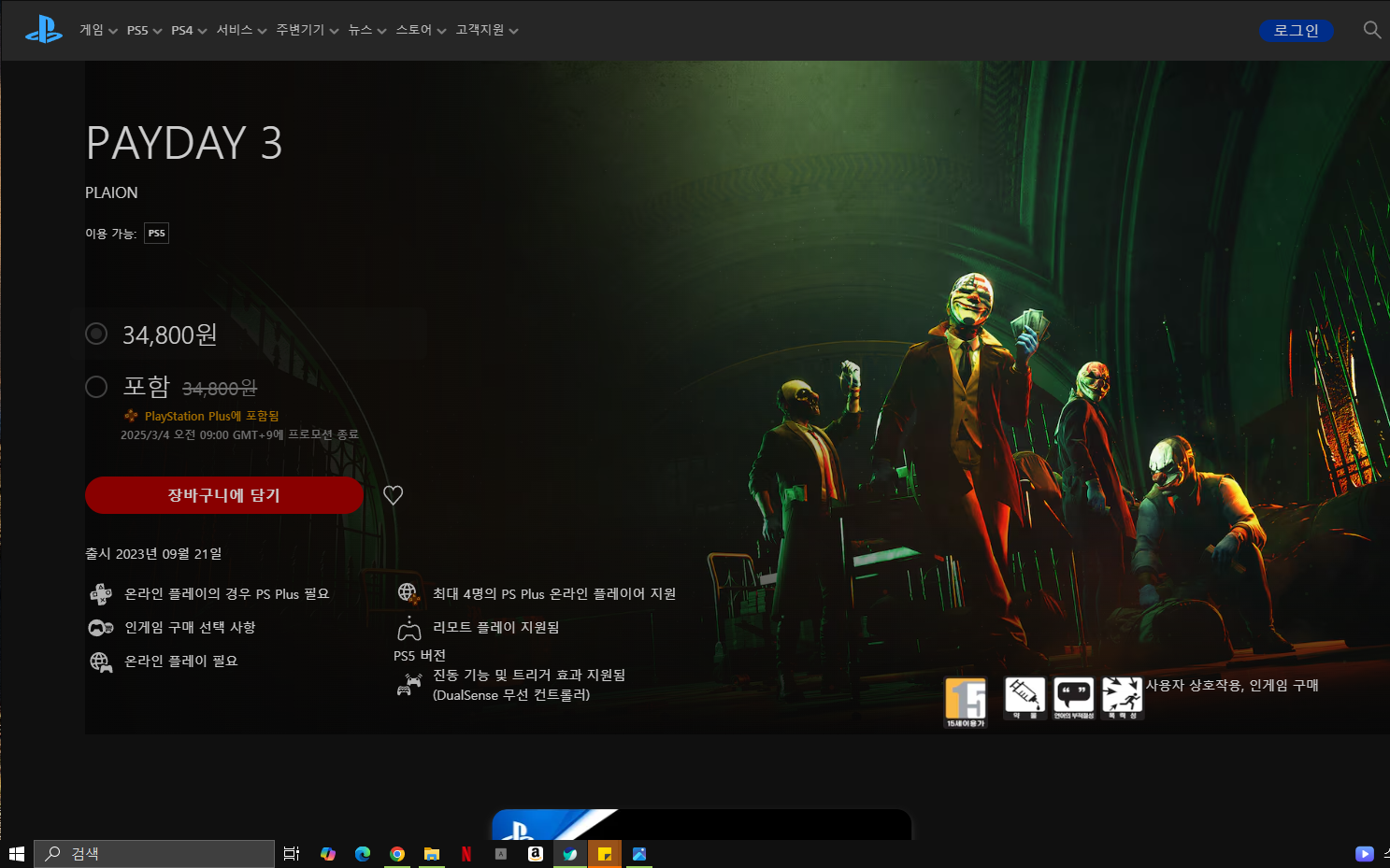Click the PlayStation logo icon
The height and width of the screenshot is (868, 1390).
pyautogui.click(x=44, y=30)
